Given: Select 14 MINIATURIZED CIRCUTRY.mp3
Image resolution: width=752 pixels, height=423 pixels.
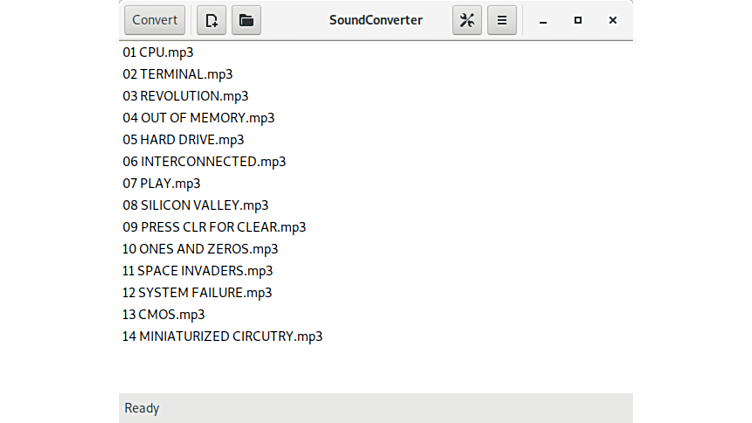Looking at the screenshot, I should [x=222, y=336].
